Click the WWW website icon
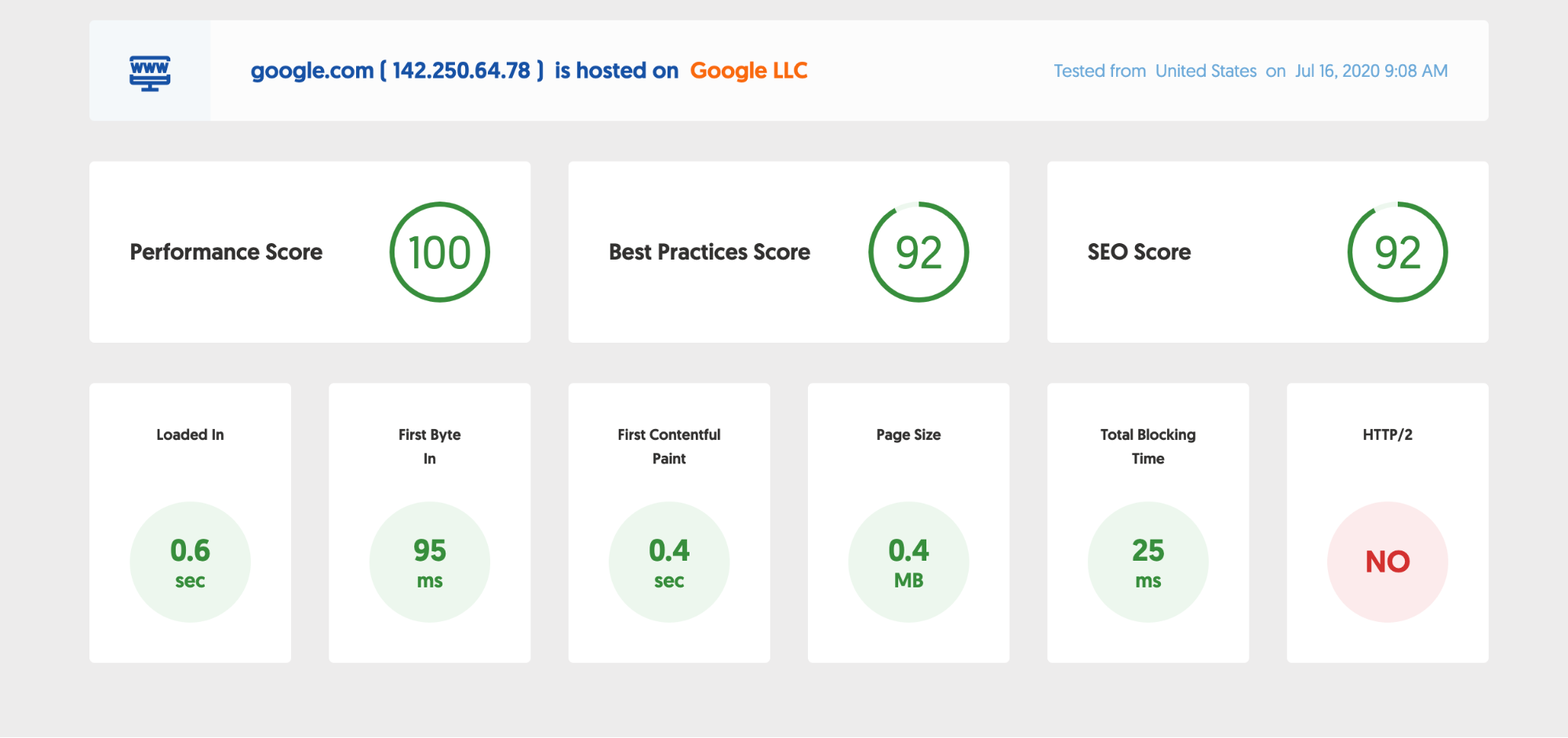 click(148, 71)
